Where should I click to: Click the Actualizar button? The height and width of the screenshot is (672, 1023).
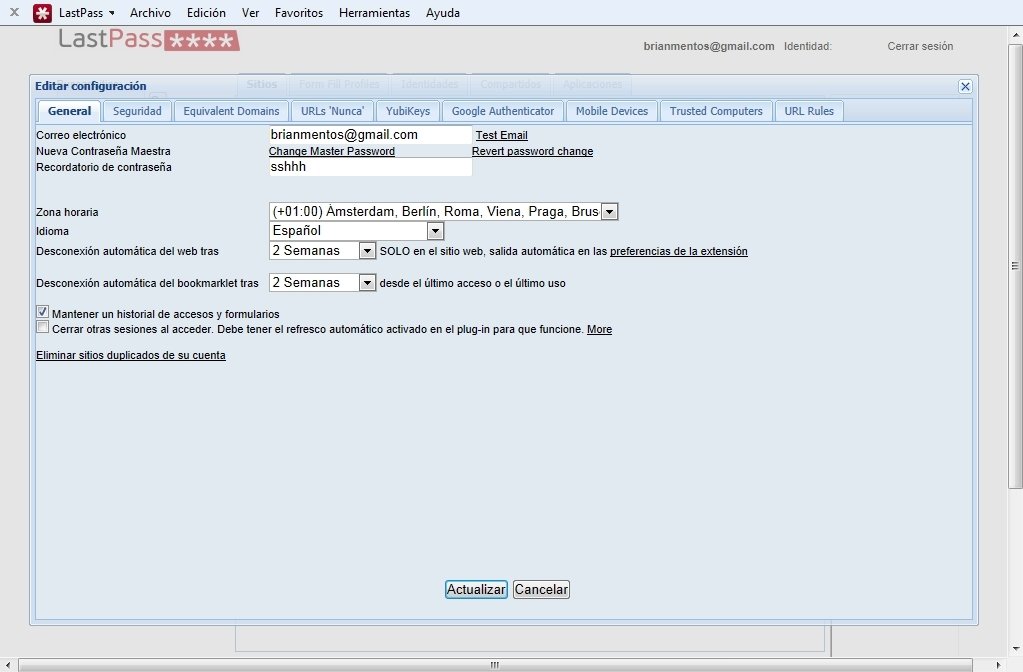[476, 589]
